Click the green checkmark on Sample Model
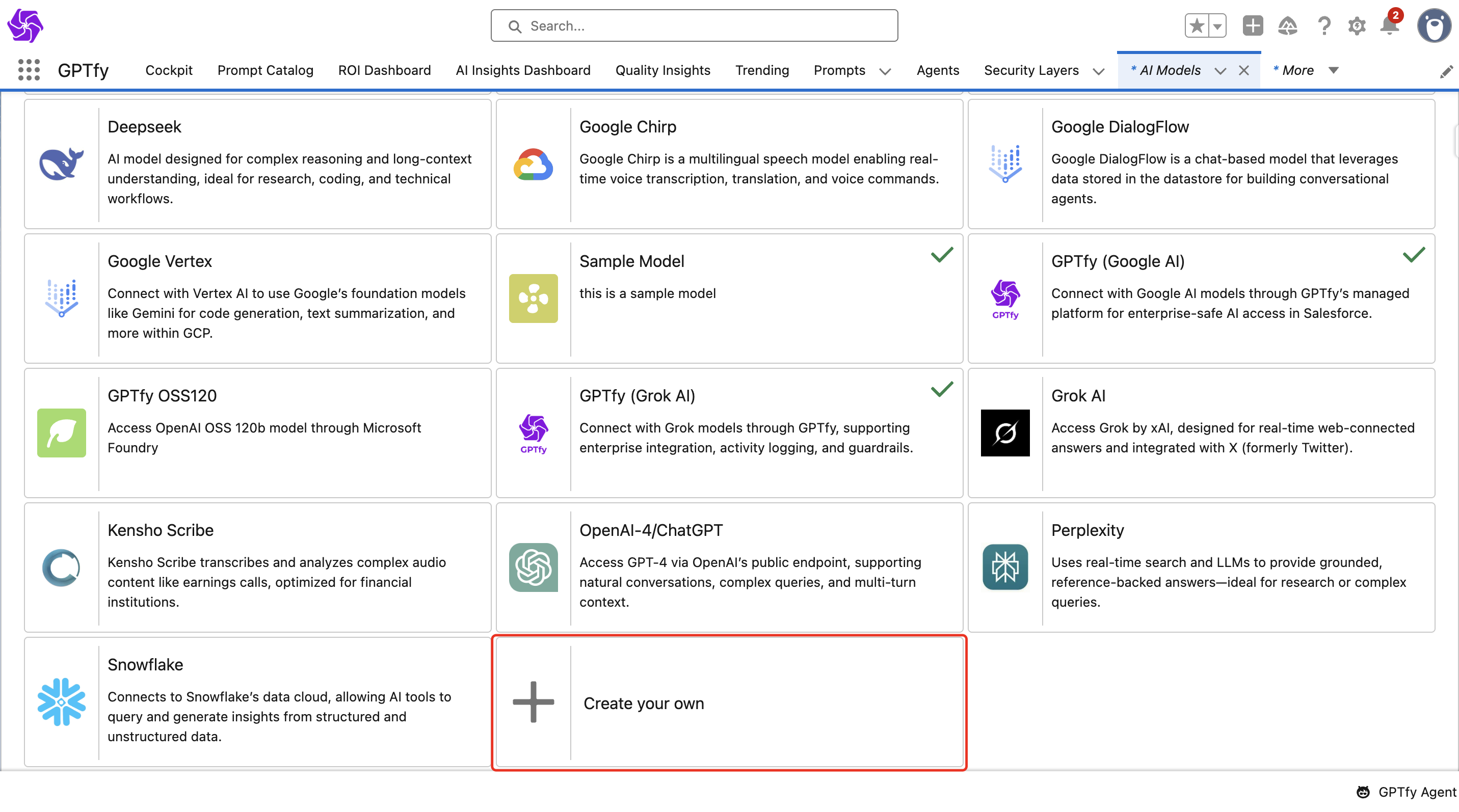Image resolution: width=1459 pixels, height=812 pixels. 942,255
